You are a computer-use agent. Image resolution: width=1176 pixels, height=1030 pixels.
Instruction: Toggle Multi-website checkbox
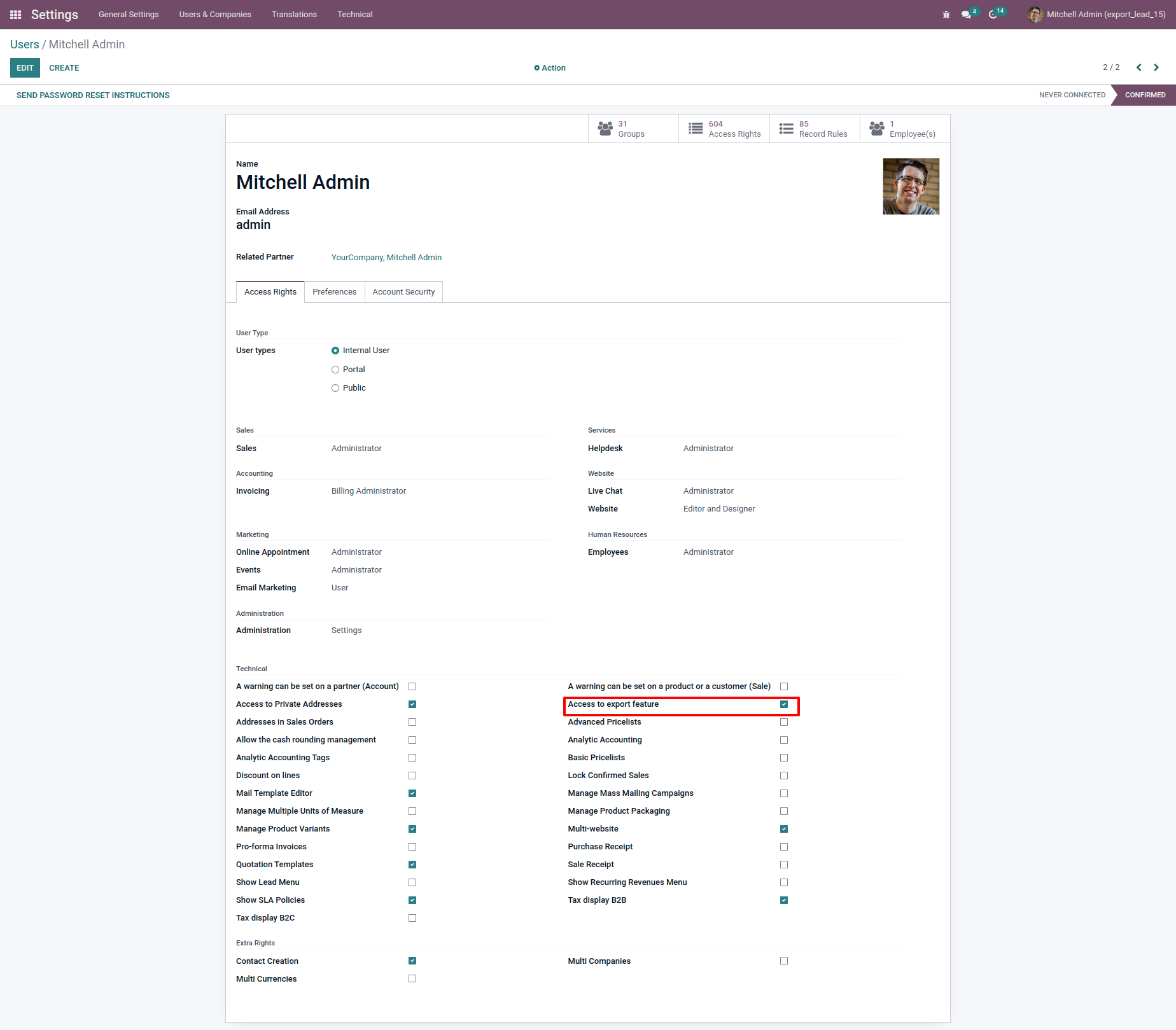(784, 829)
